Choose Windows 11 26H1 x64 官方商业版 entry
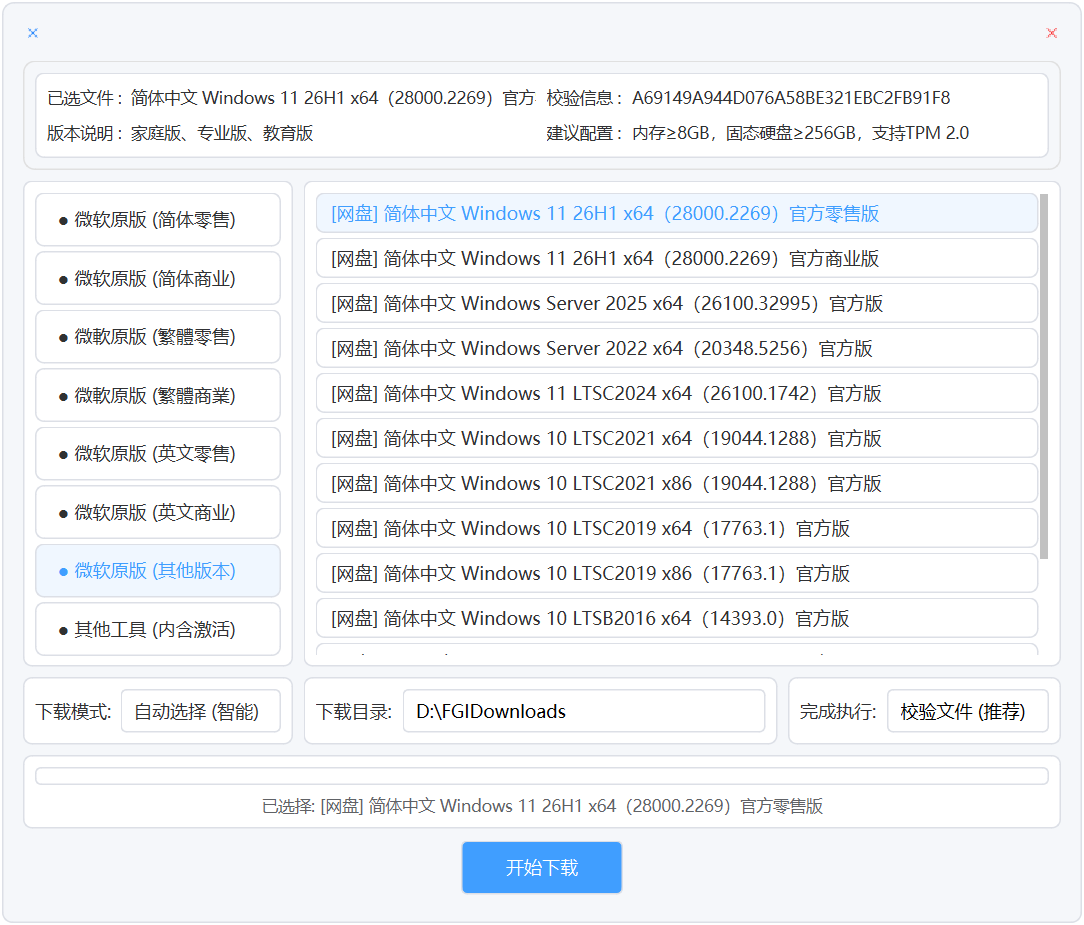The width and height of the screenshot is (1084, 925). click(x=677, y=259)
